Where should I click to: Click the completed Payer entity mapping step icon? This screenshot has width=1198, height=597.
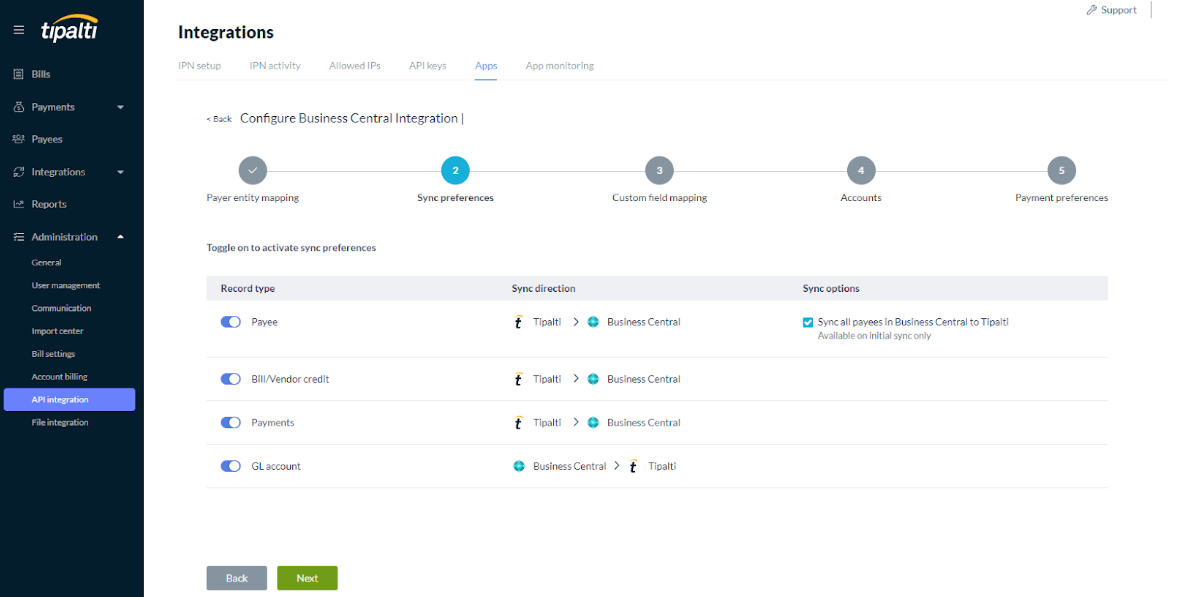click(x=252, y=170)
